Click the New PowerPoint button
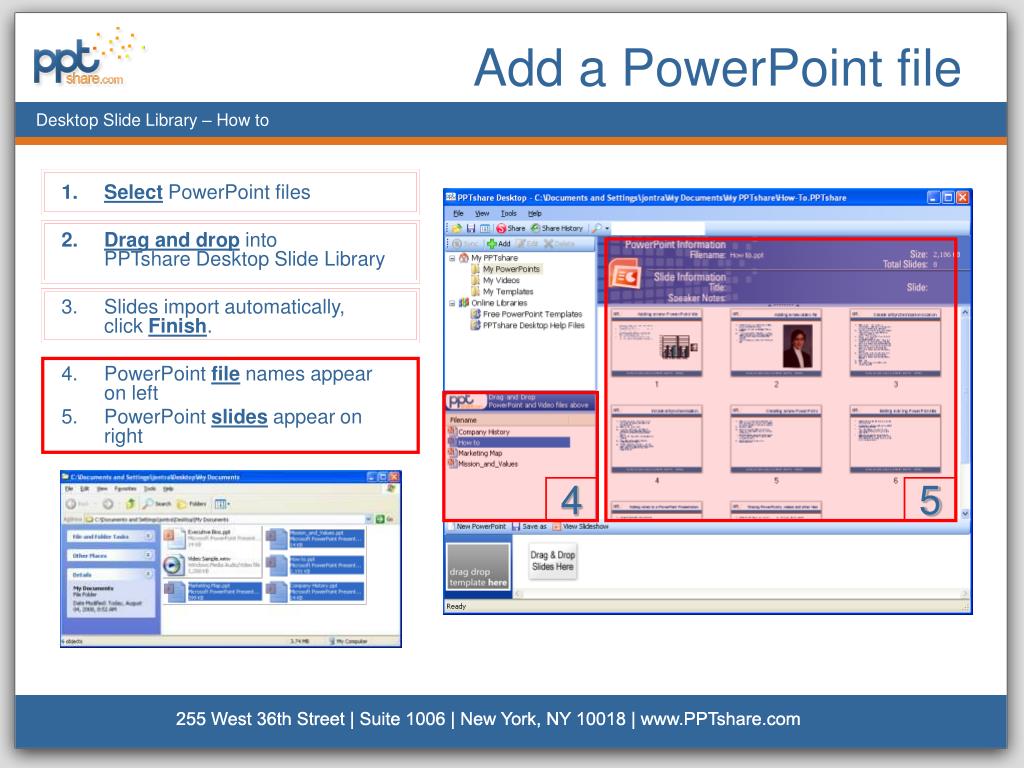The image size is (1024, 768). [x=477, y=526]
